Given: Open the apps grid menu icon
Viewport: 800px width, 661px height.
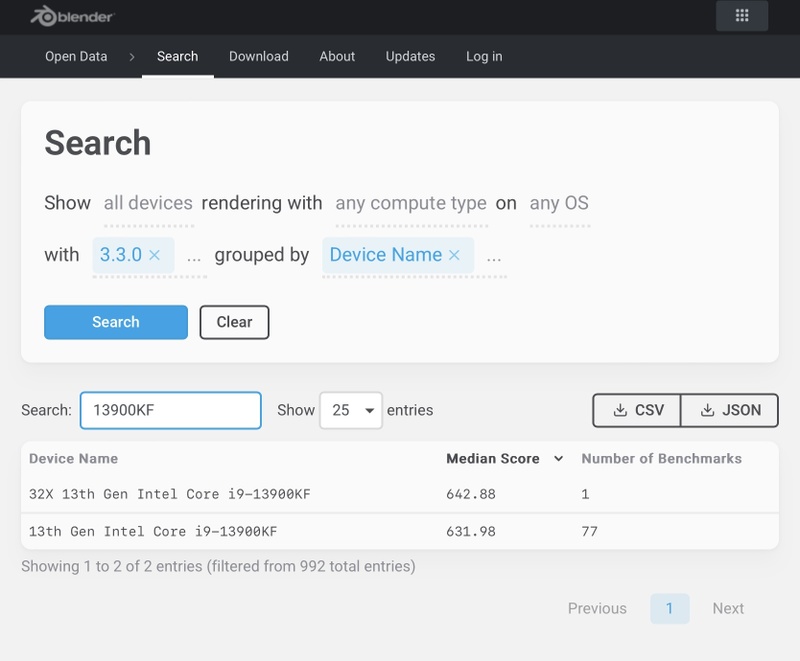Looking at the screenshot, I should click(x=742, y=16).
